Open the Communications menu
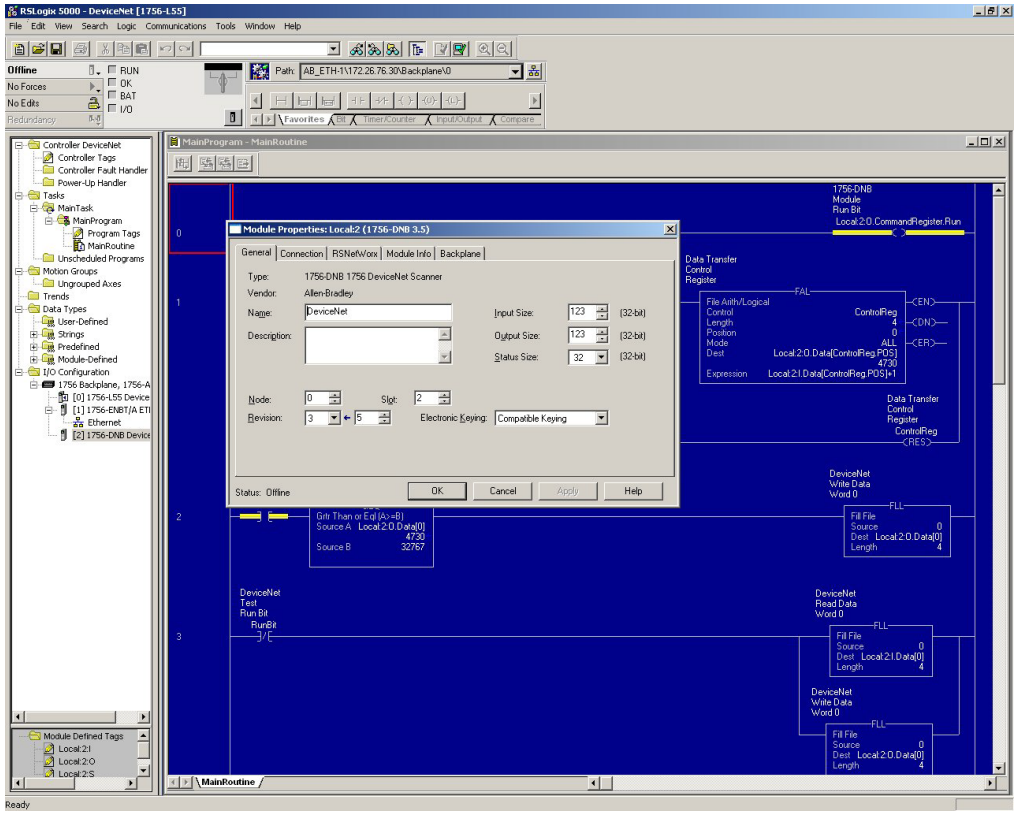This screenshot has width=1016, height=814. 176,26
